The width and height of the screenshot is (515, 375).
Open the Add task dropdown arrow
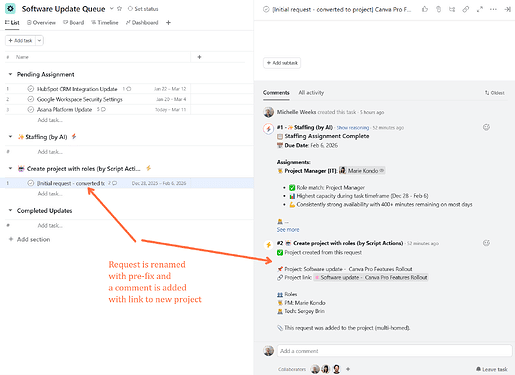coord(39,41)
